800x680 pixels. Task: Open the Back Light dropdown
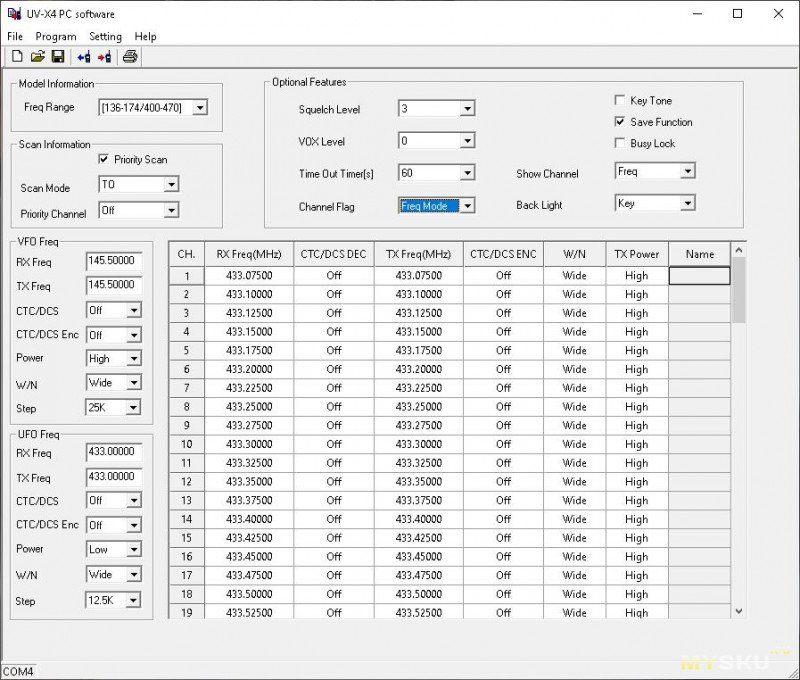point(687,204)
